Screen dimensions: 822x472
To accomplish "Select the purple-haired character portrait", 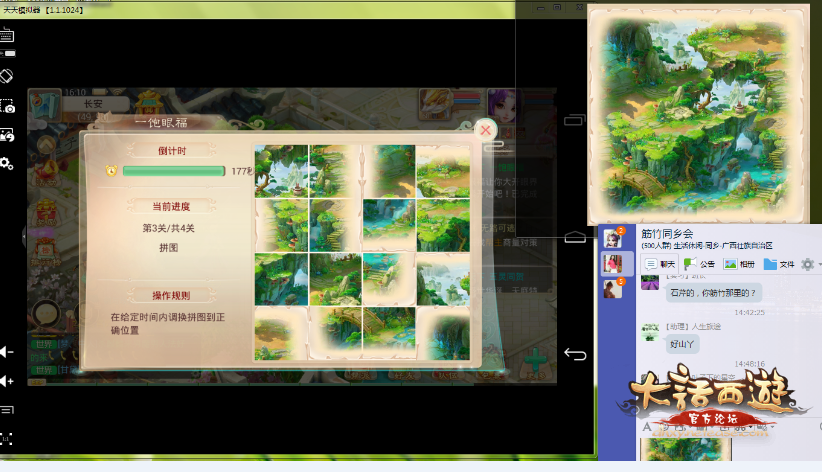I will pyautogui.click(x=504, y=104).
